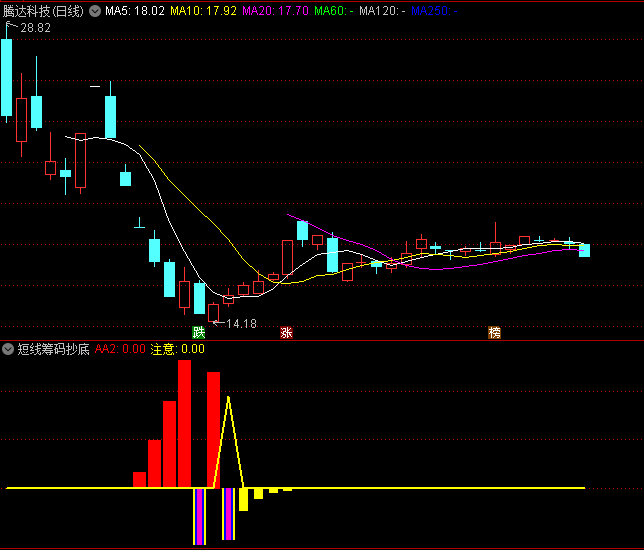This screenshot has width=644, height=550.
Task: Click the first tall cyan candlestick at left
Action: click(7, 77)
